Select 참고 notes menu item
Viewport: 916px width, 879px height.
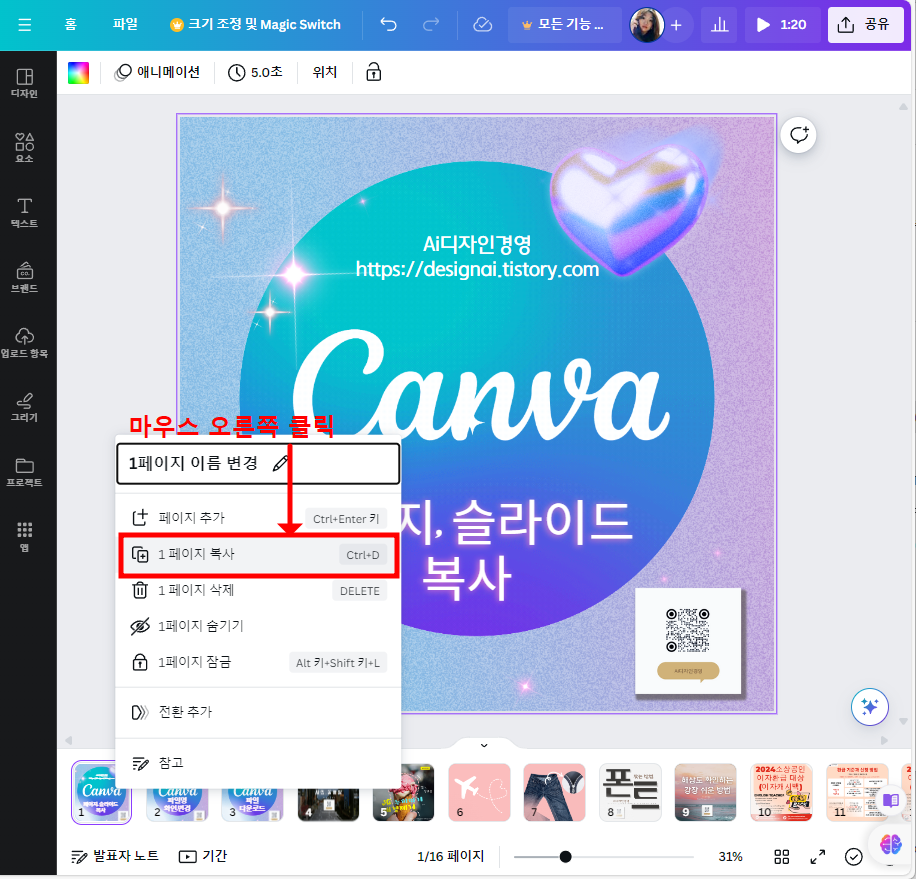point(258,763)
